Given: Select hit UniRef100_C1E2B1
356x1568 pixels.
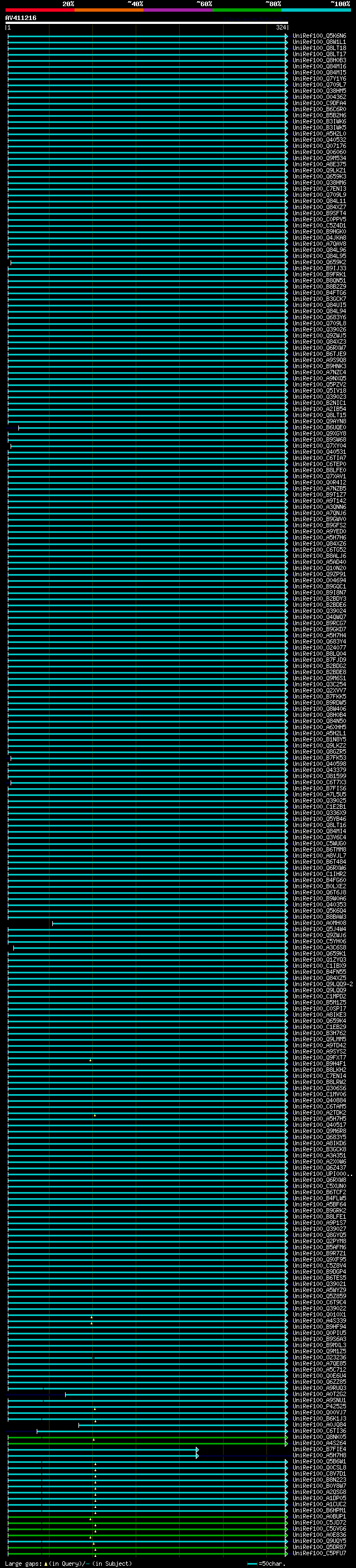Looking at the screenshot, I should [319, 807].
